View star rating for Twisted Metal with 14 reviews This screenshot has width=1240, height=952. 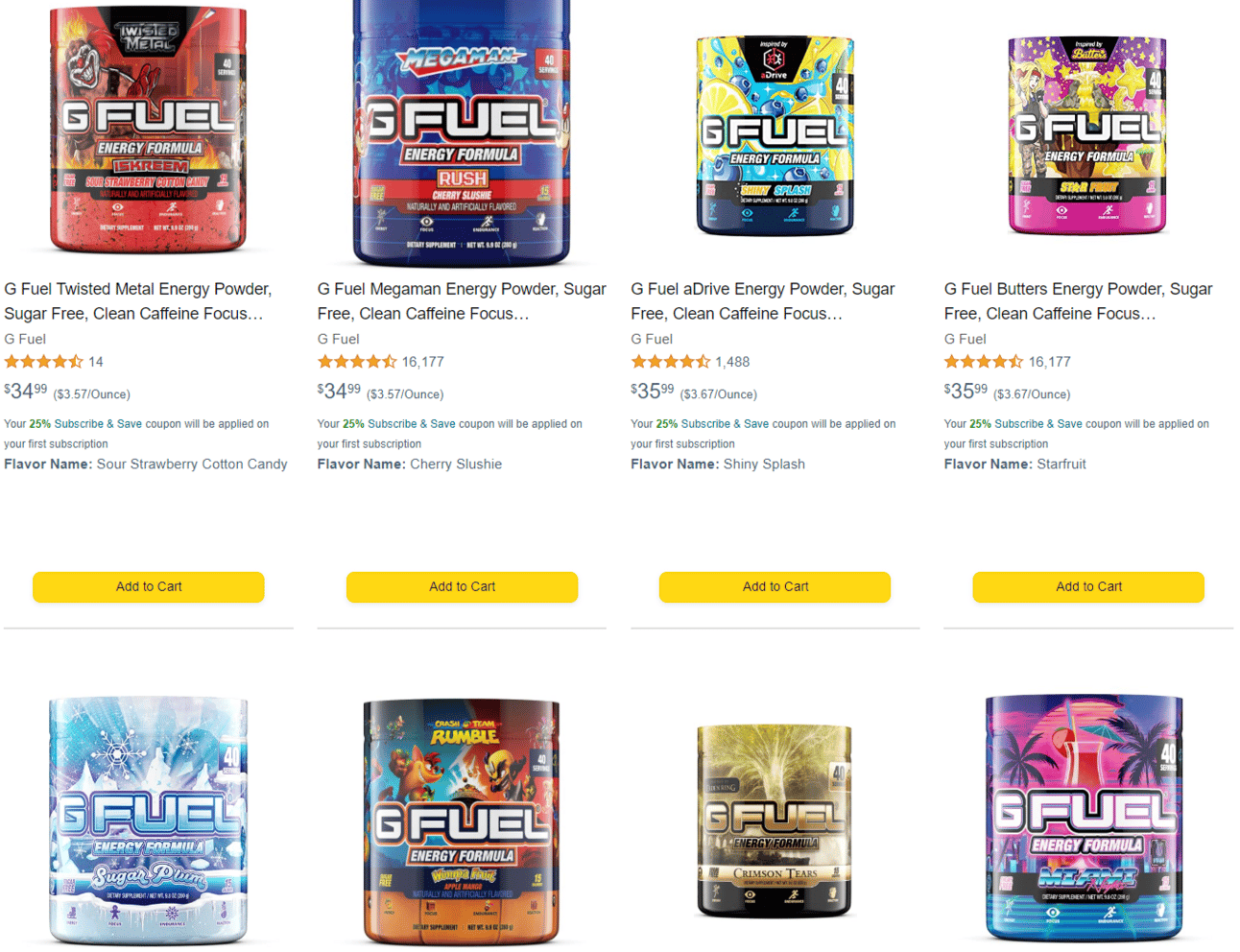[x=43, y=362]
